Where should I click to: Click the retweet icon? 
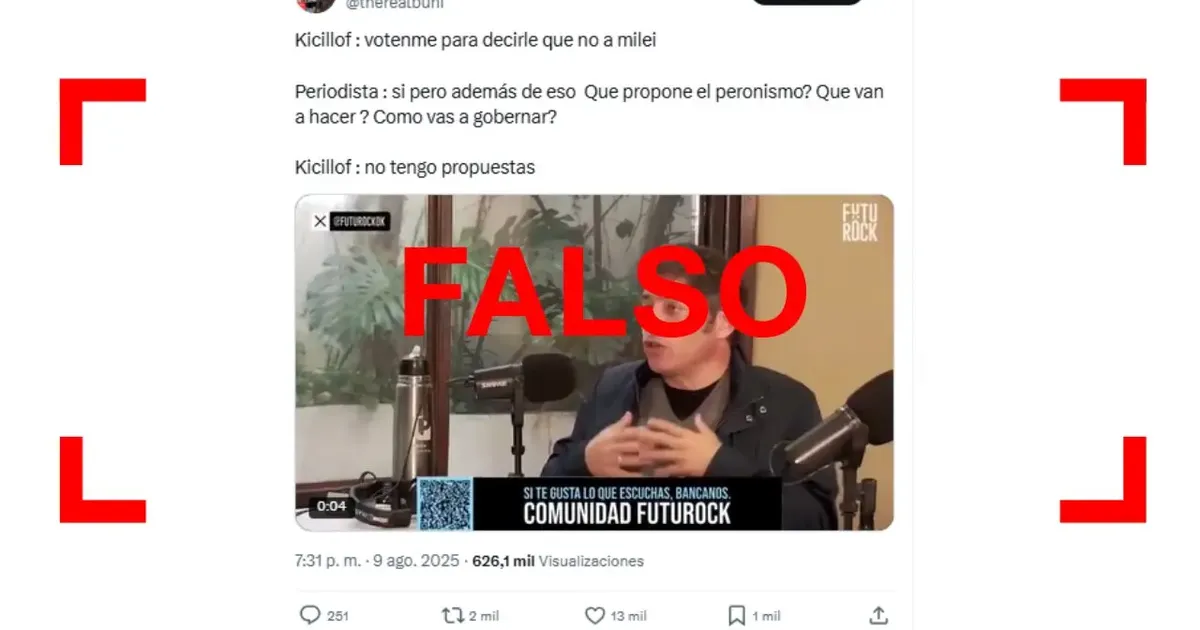point(453,615)
